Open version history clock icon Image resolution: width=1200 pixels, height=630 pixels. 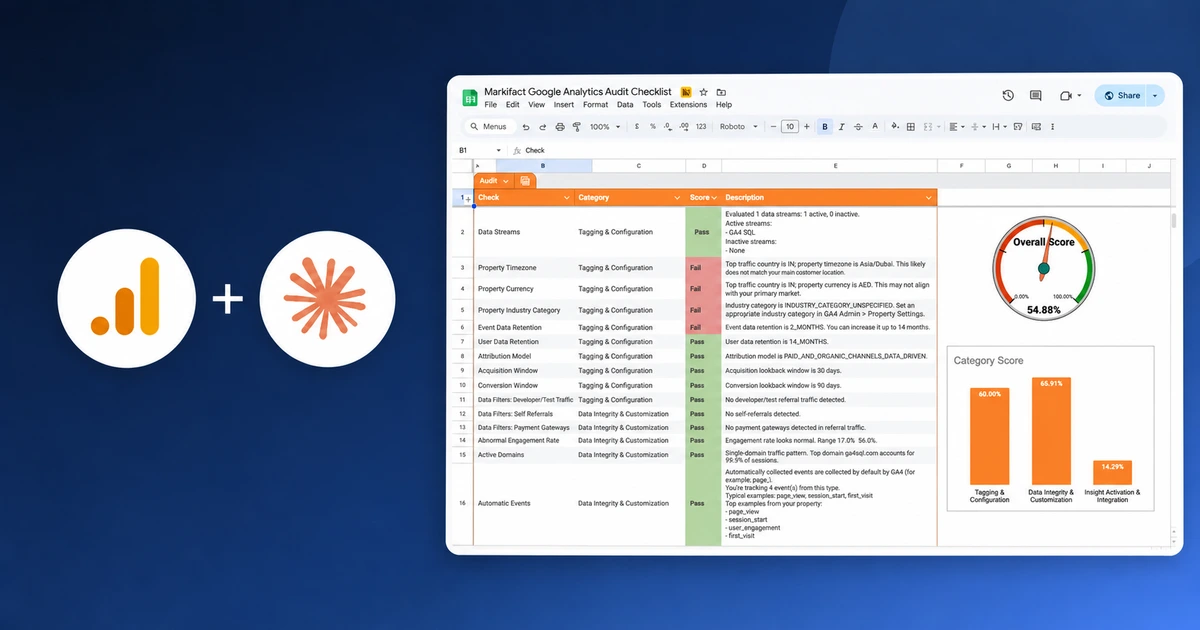pos(1008,95)
